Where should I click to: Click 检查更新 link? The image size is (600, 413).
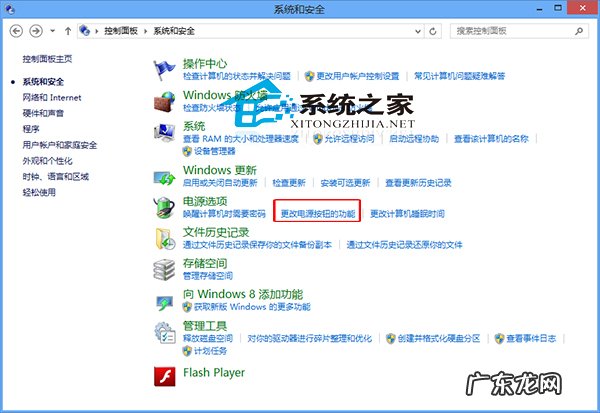289,183
